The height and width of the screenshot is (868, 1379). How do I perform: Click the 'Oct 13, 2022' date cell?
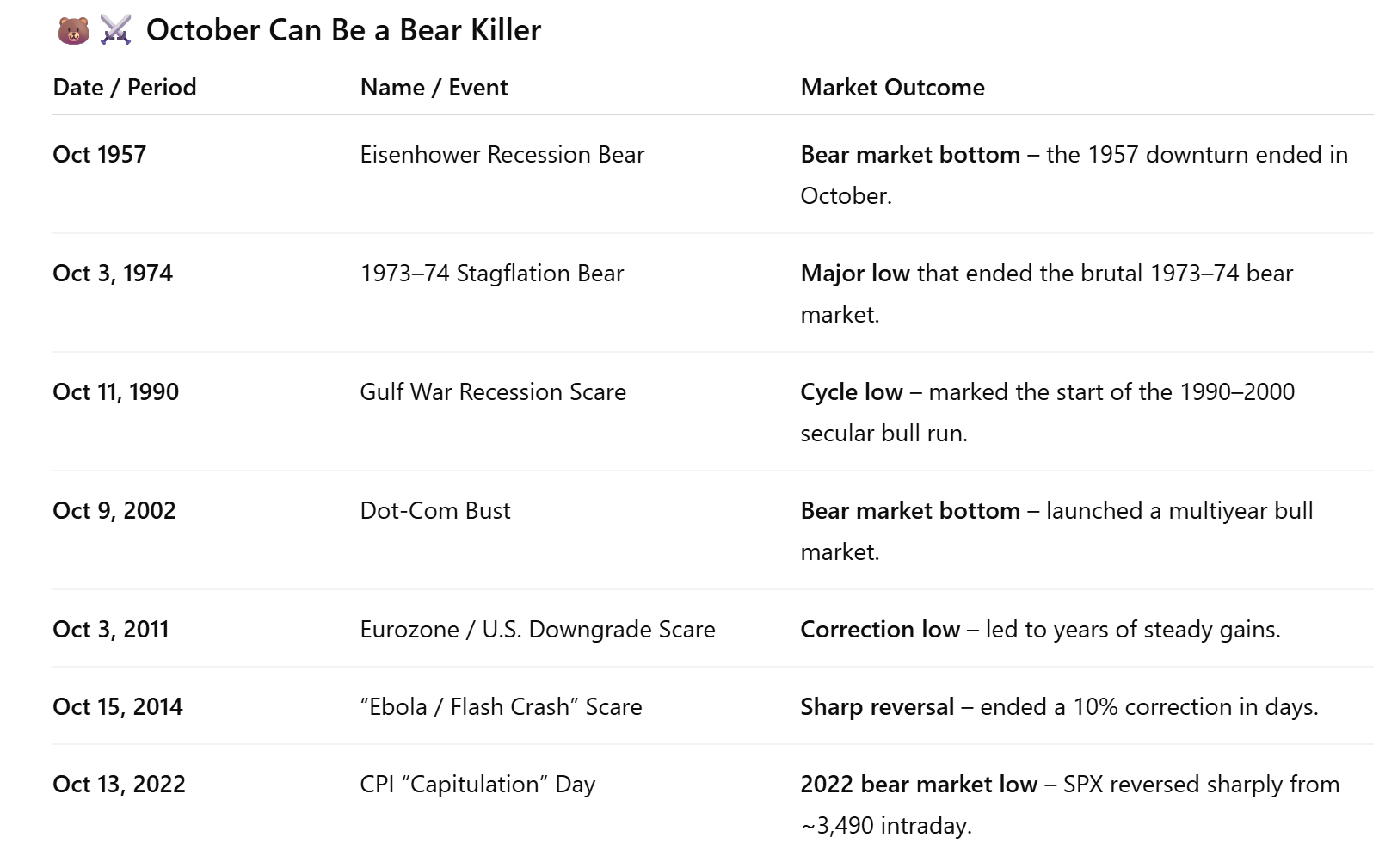119,784
